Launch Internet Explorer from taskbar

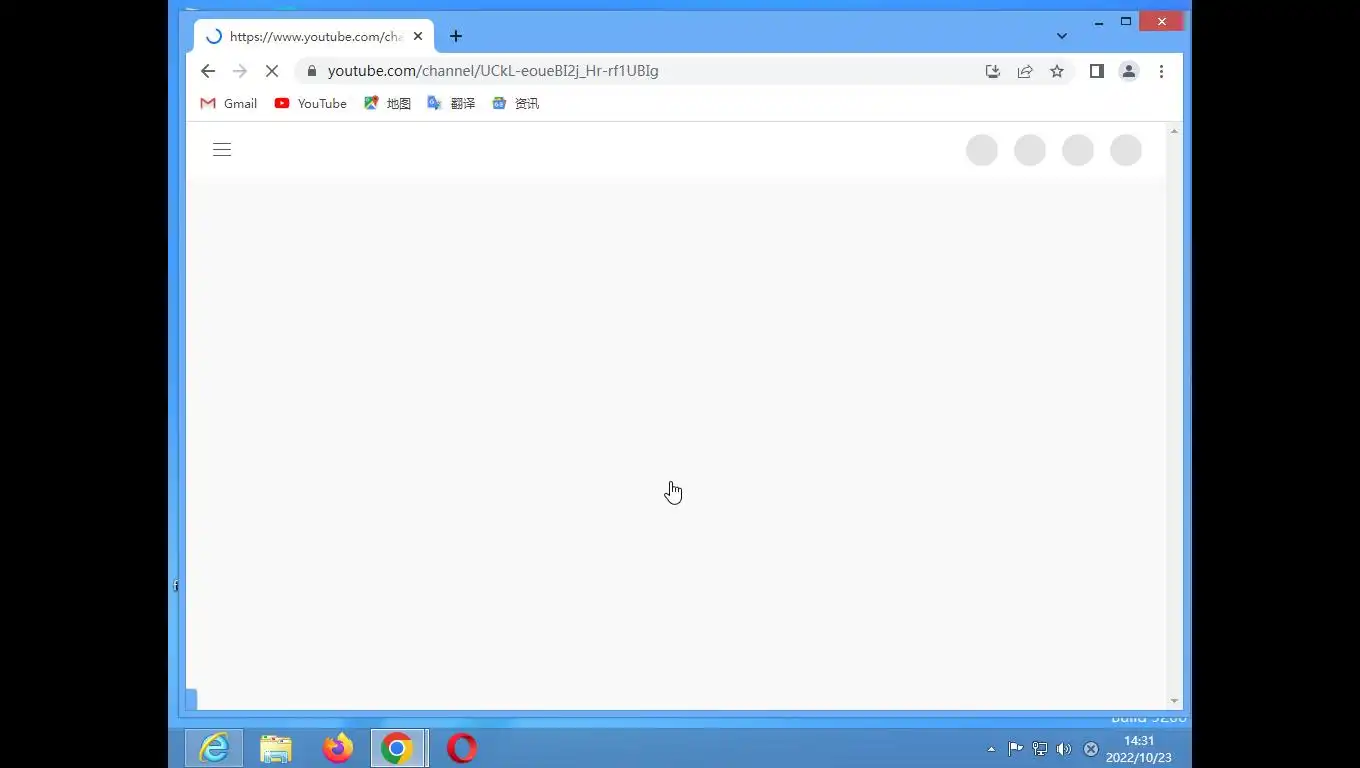click(x=214, y=748)
